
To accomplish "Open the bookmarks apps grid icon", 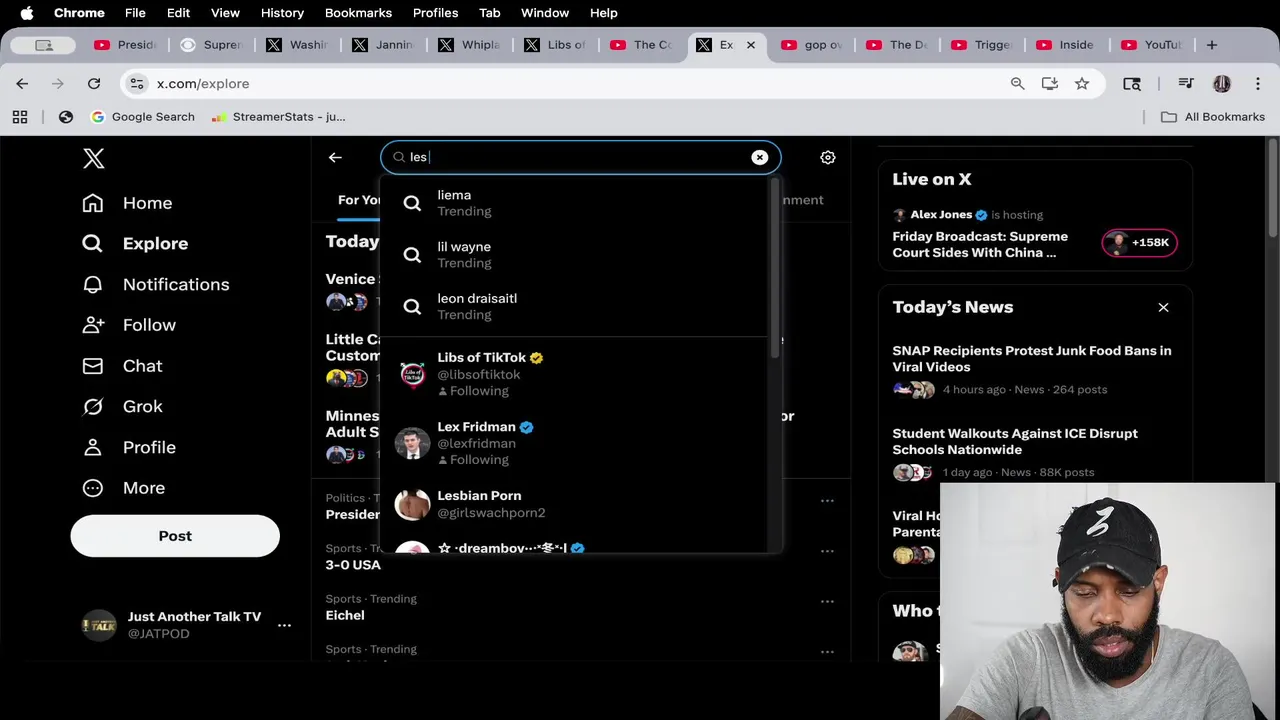I will pyautogui.click(x=20, y=117).
